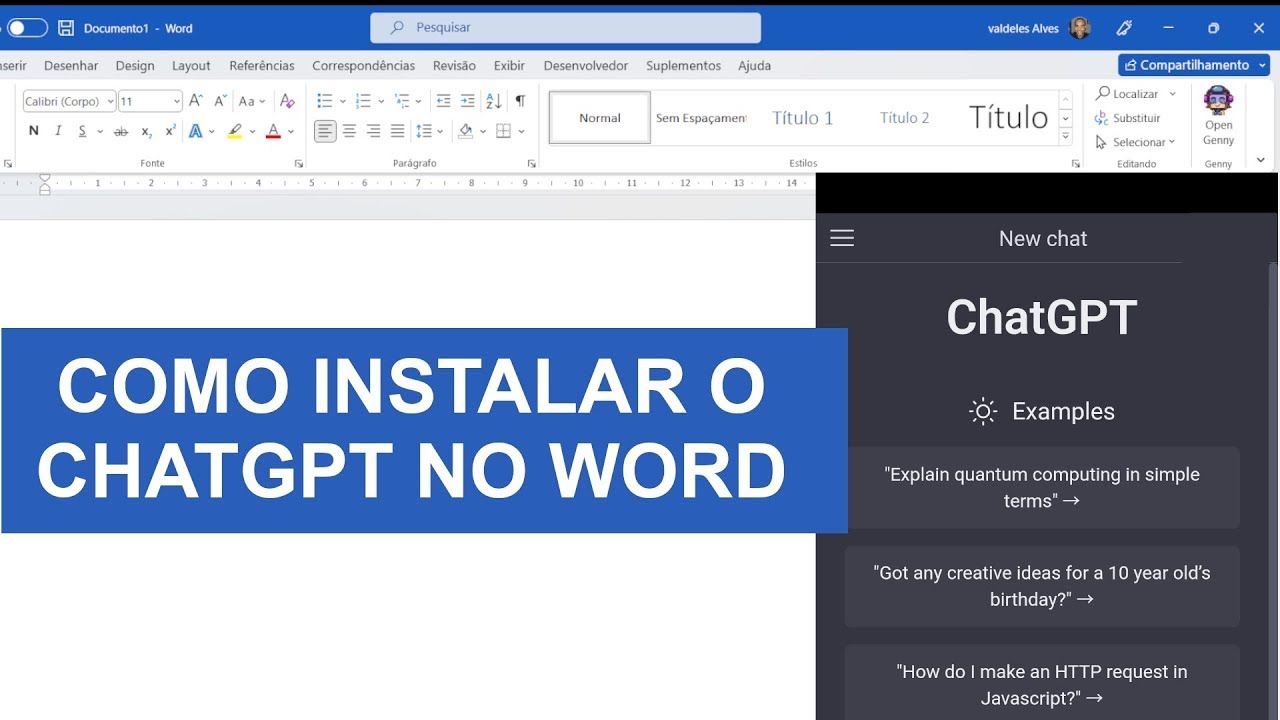Screen dimensions: 1280x720
Task: Click the align left icon
Action: (x=325, y=131)
